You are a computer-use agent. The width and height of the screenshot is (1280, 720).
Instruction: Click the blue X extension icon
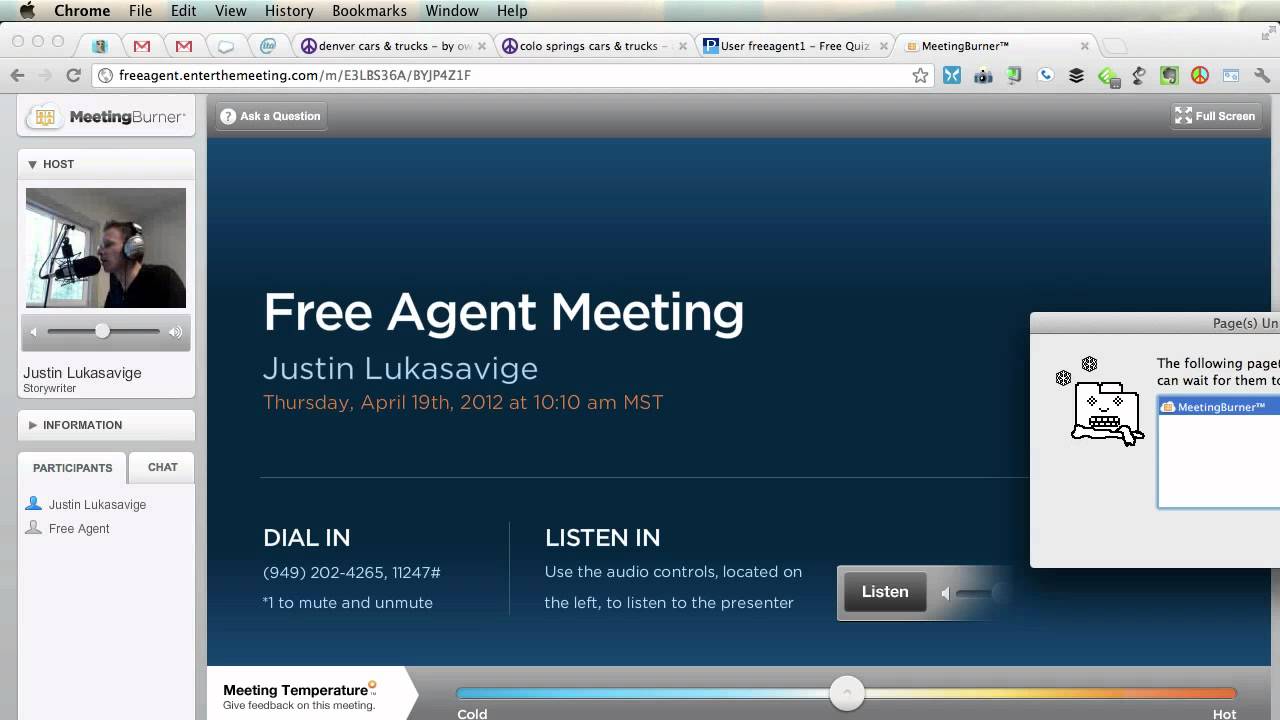click(x=952, y=75)
